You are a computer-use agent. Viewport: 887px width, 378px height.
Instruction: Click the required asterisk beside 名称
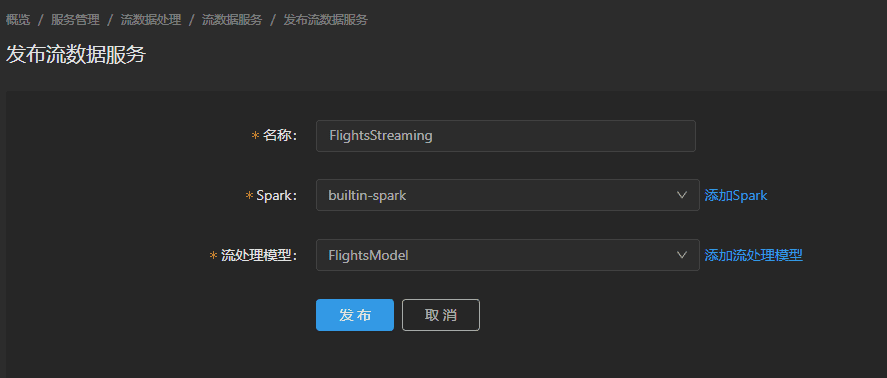click(x=255, y=136)
